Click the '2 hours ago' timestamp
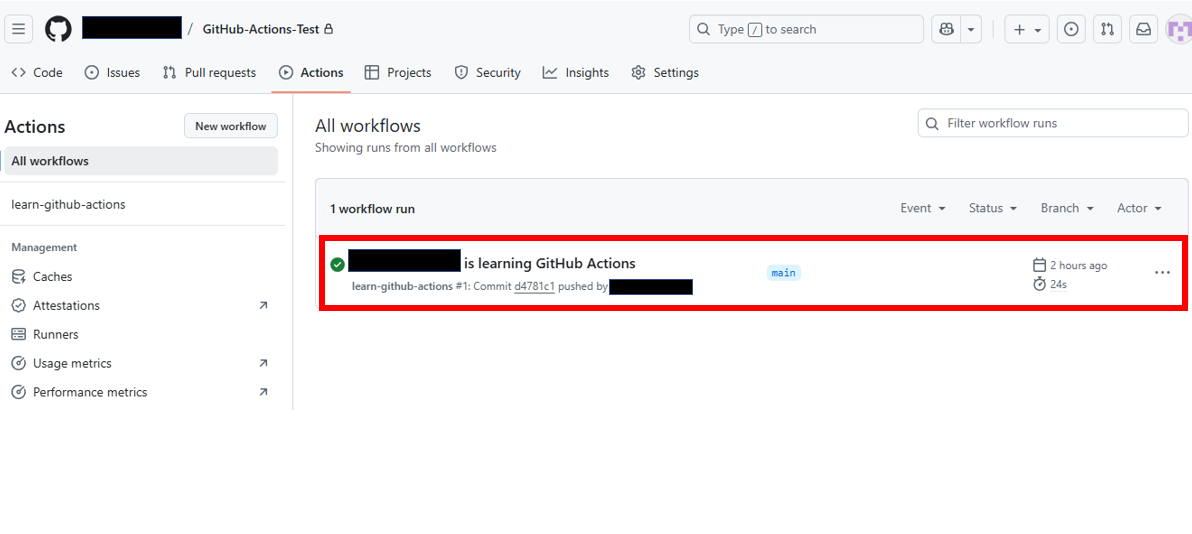 coord(1079,265)
